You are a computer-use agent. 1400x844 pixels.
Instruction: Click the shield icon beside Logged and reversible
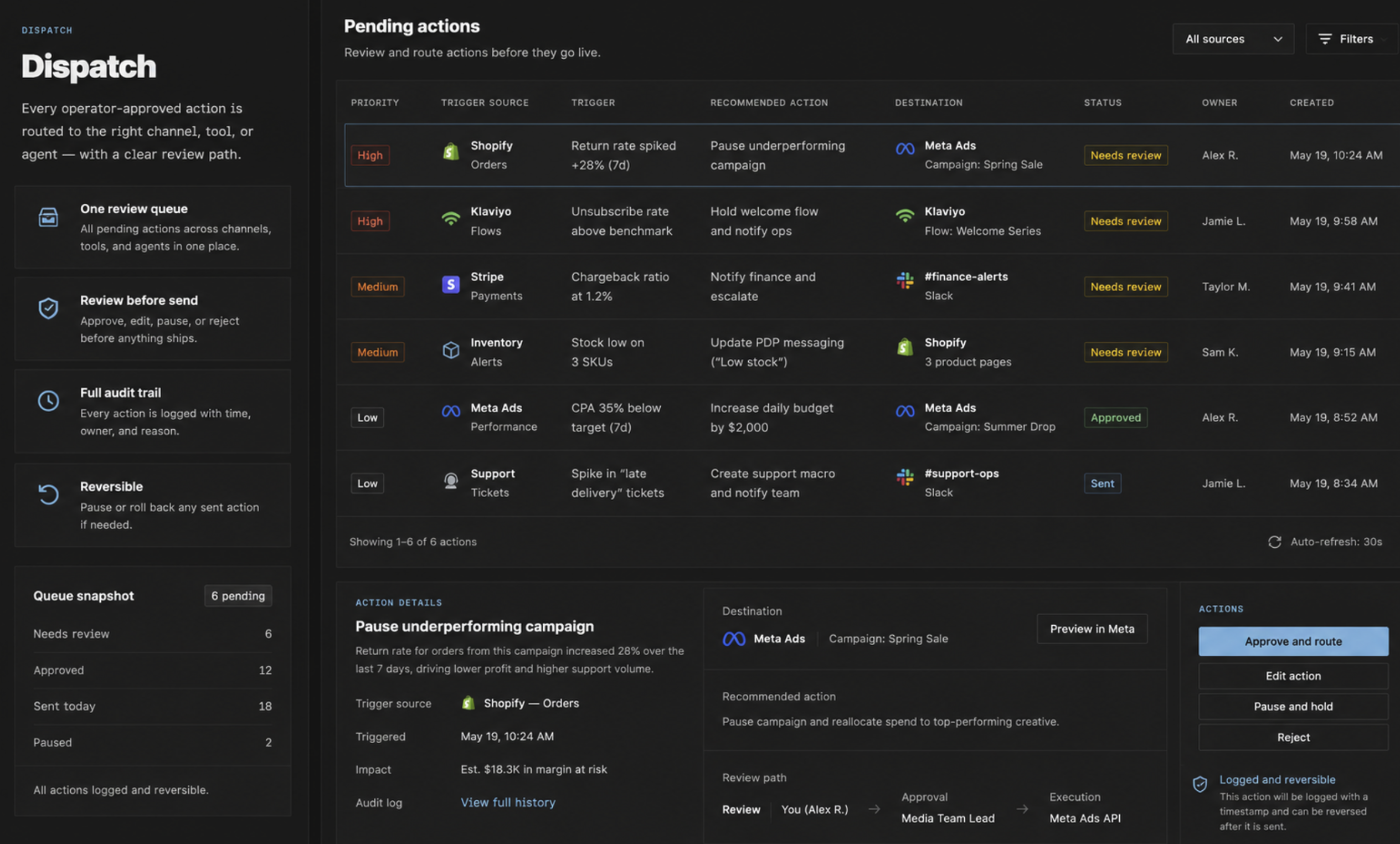tap(1200, 784)
